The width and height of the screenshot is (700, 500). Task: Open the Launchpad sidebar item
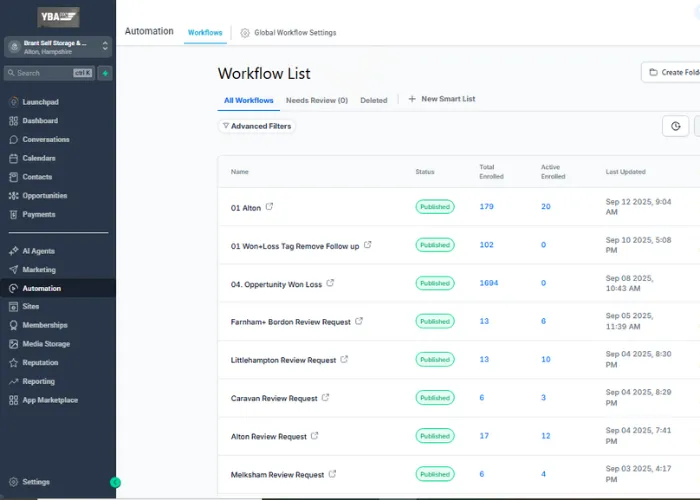click(40, 102)
